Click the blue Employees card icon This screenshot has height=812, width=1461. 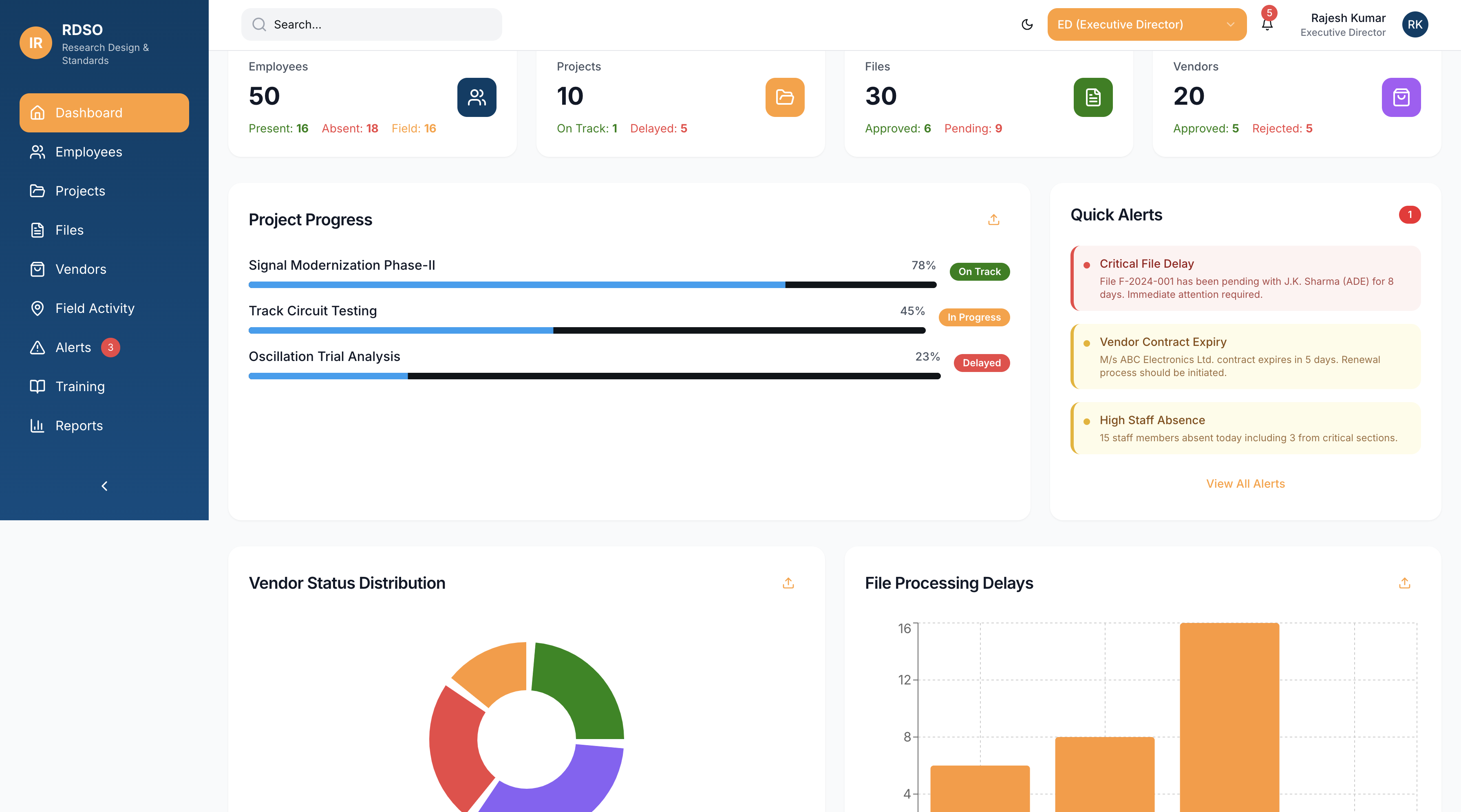click(477, 97)
